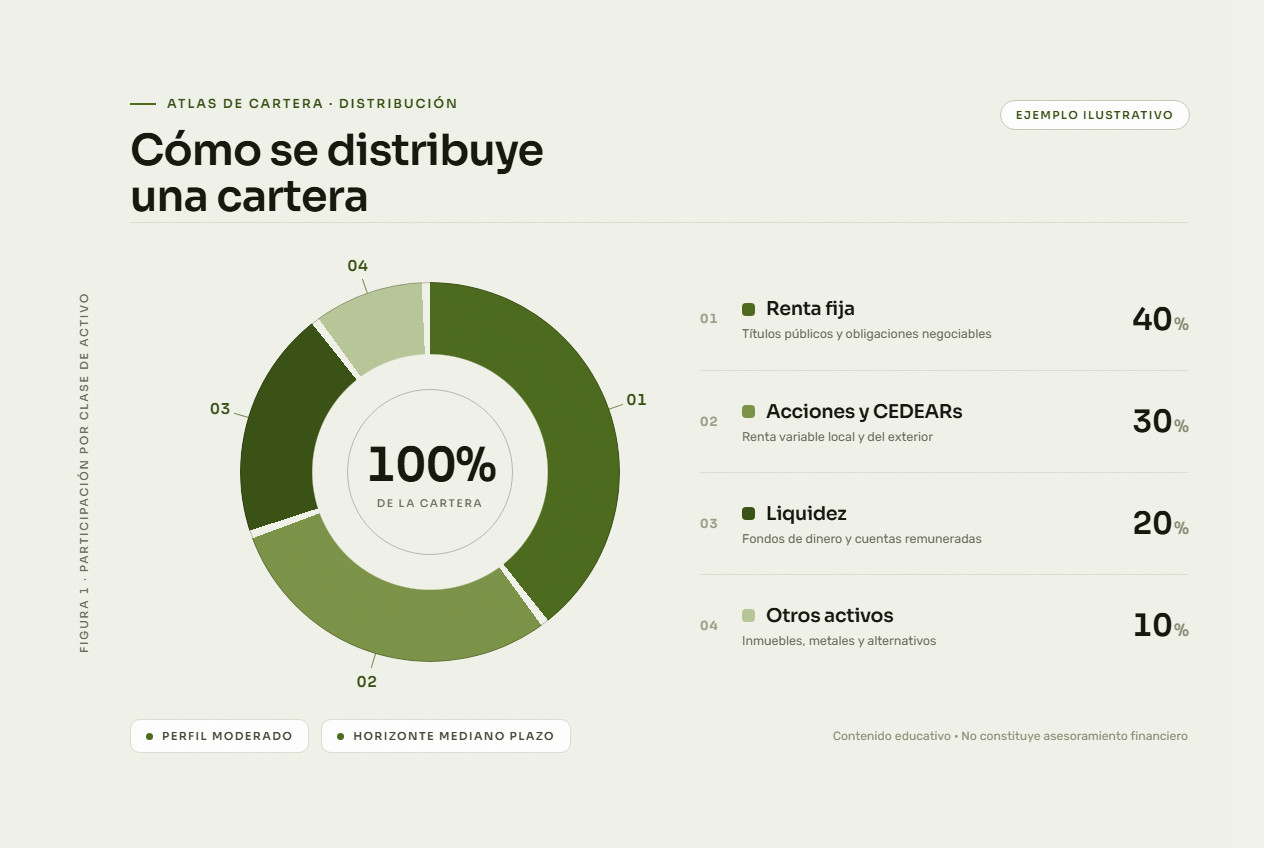Click Fondos de dinero y cuentas remuneradas
1264x848 pixels.
[x=861, y=539]
